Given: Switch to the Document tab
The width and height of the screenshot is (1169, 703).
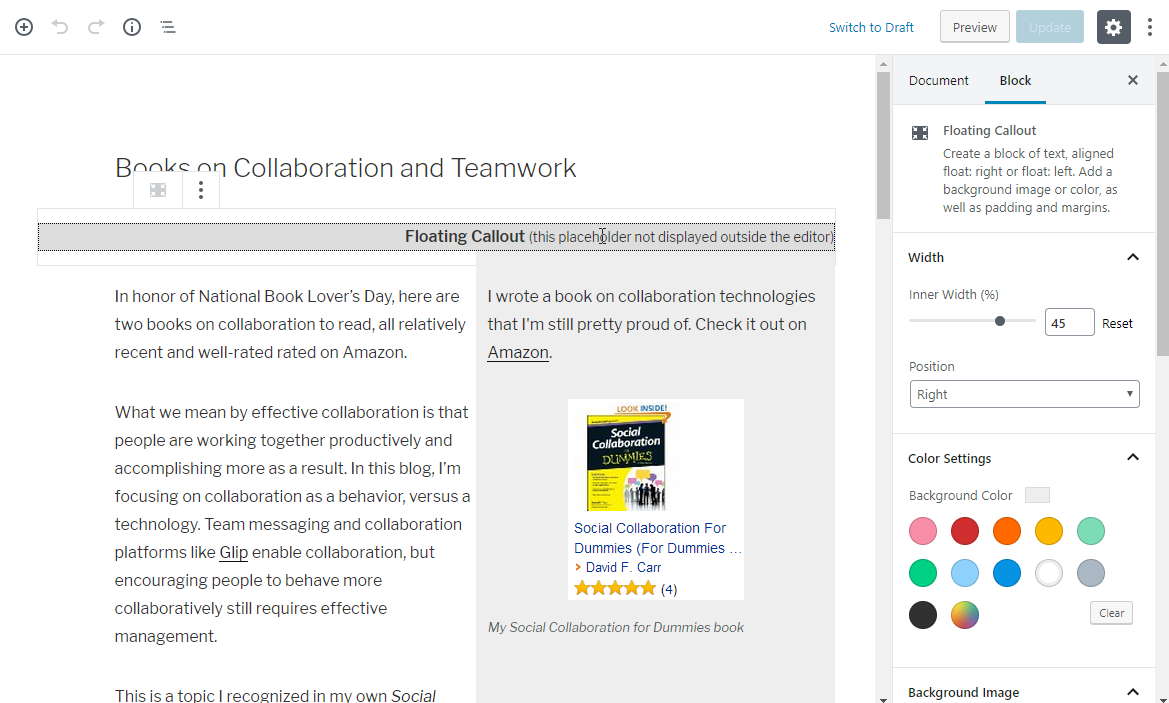Looking at the screenshot, I should [x=939, y=81].
